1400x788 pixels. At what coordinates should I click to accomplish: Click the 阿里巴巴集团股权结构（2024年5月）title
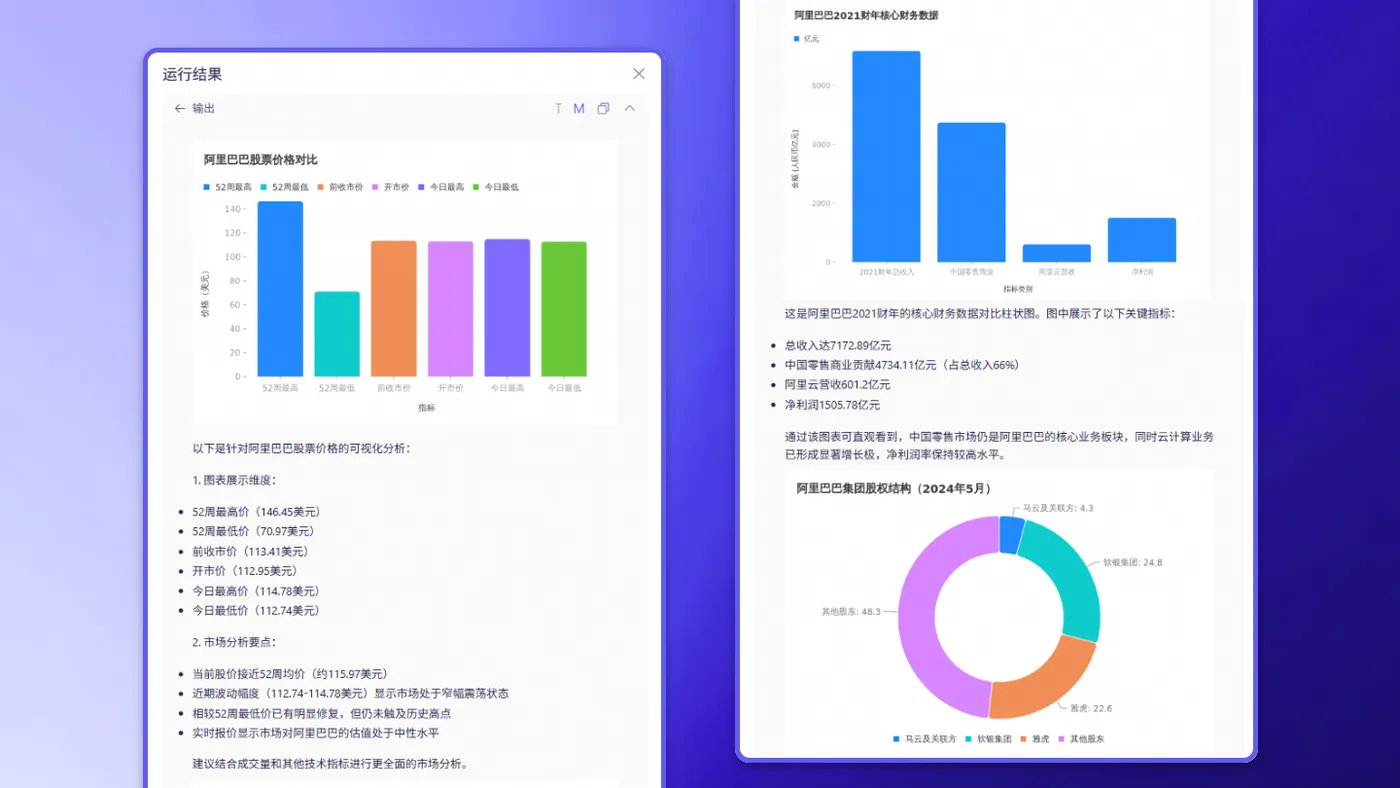894,489
